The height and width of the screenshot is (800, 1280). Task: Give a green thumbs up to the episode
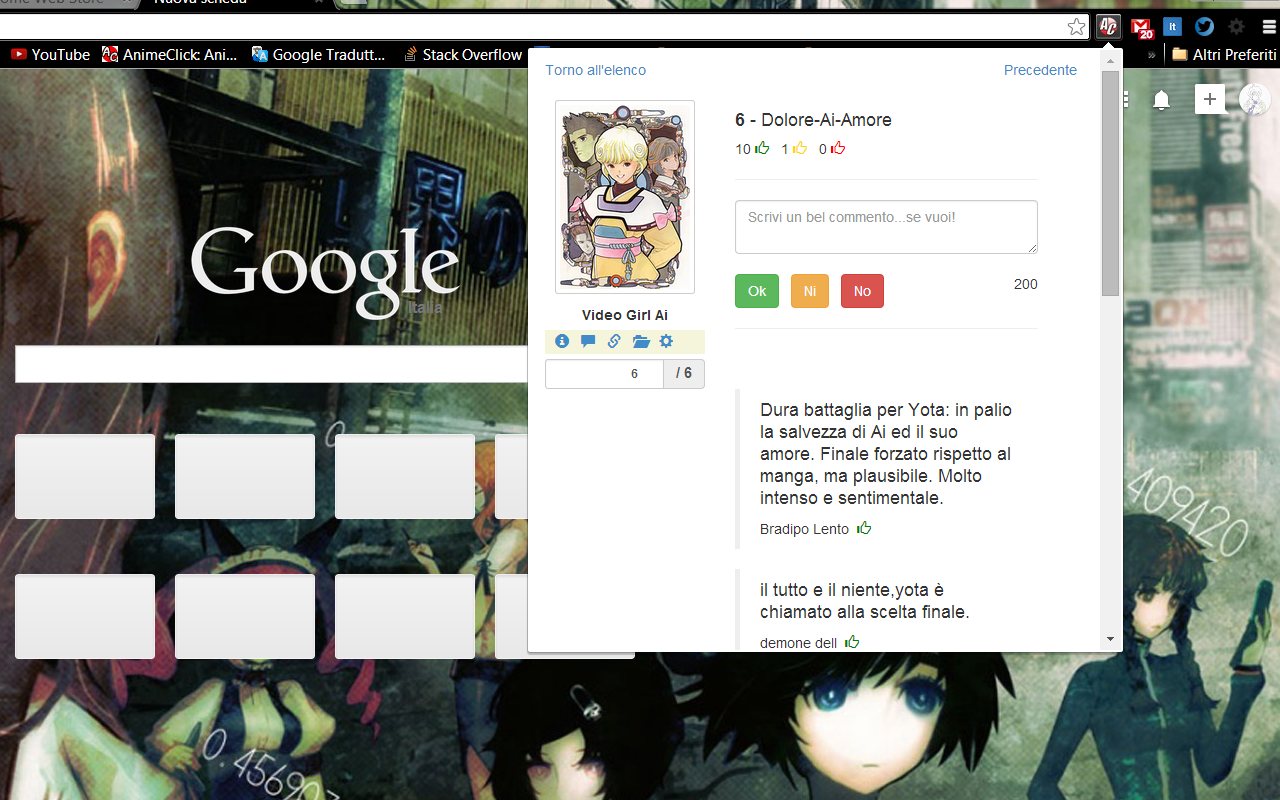(x=763, y=147)
